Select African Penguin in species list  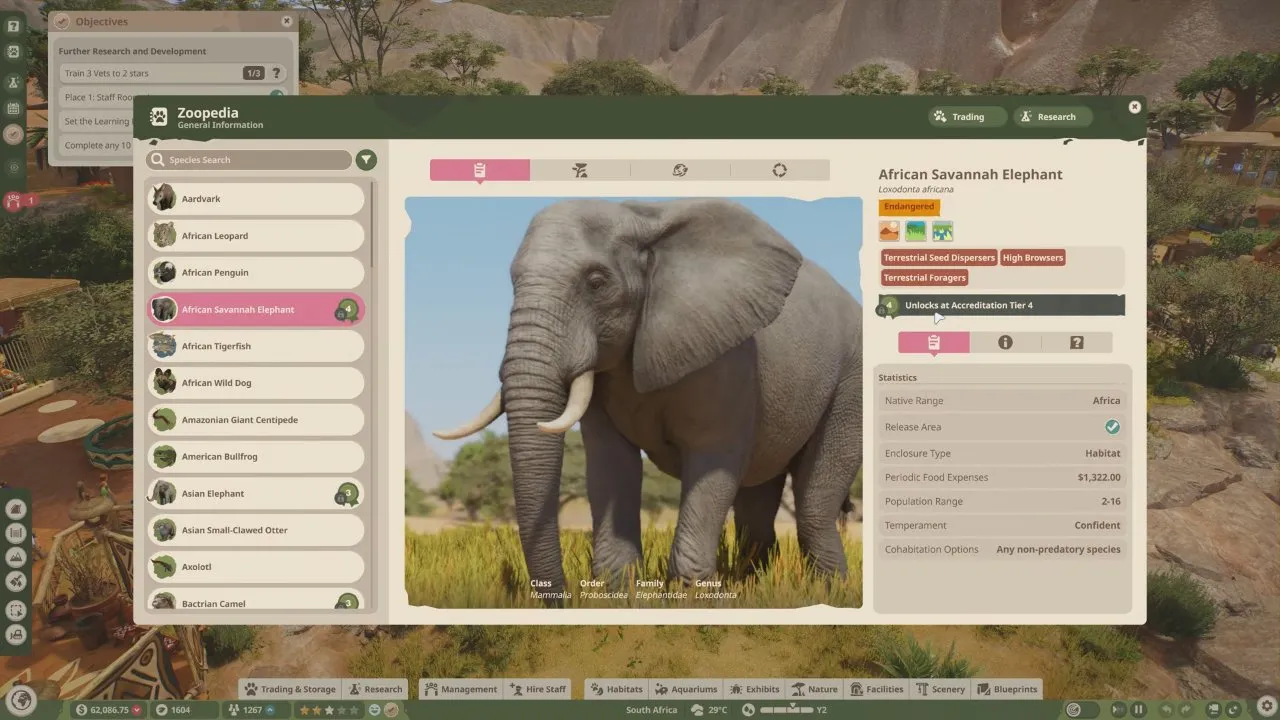pyautogui.click(x=257, y=273)
